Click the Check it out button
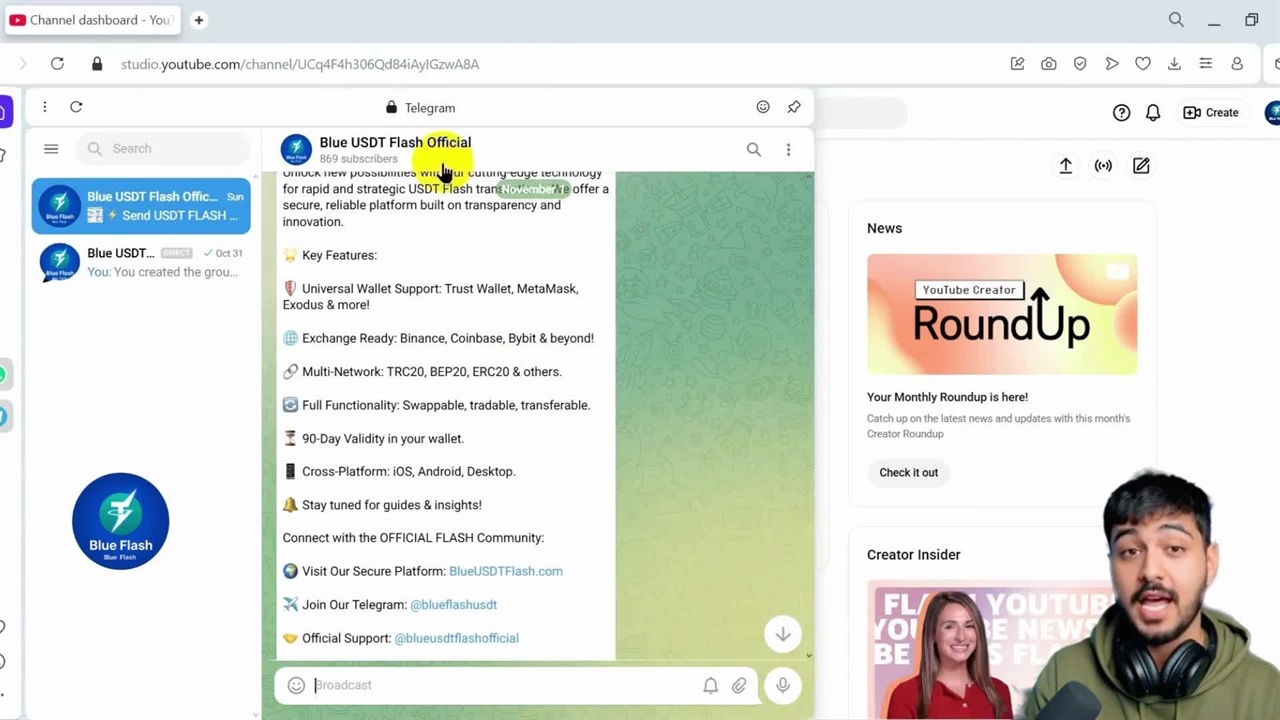This screenshot has width=1280, height=720. point(908,473)
